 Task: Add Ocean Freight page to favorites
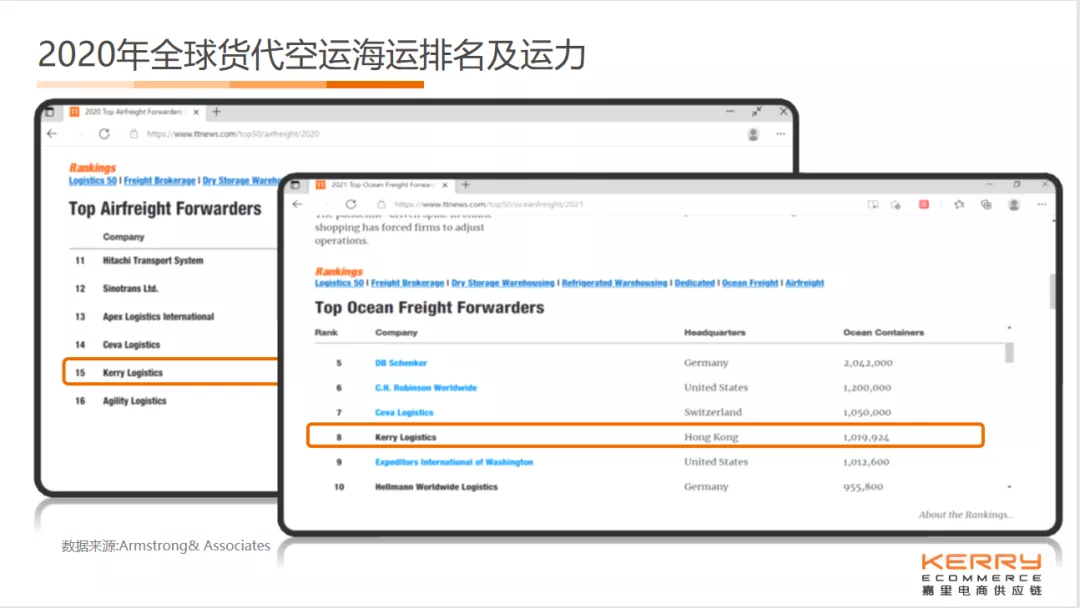pyautogui.click(x=895, y=205)
